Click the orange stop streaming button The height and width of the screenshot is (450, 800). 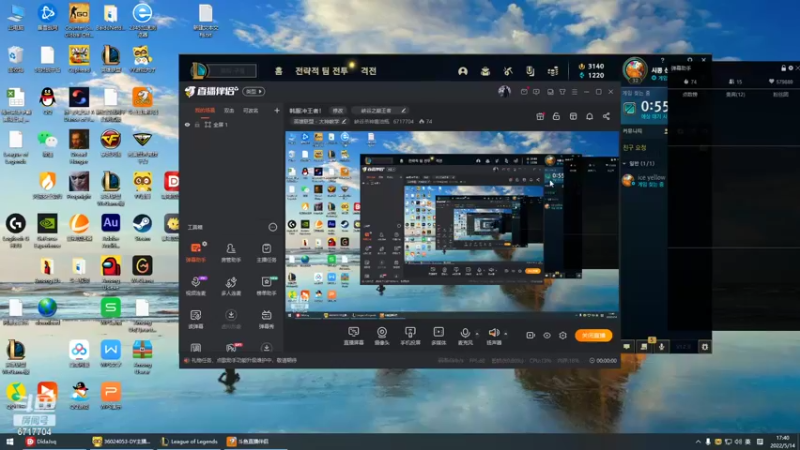(x=593, y=335)
